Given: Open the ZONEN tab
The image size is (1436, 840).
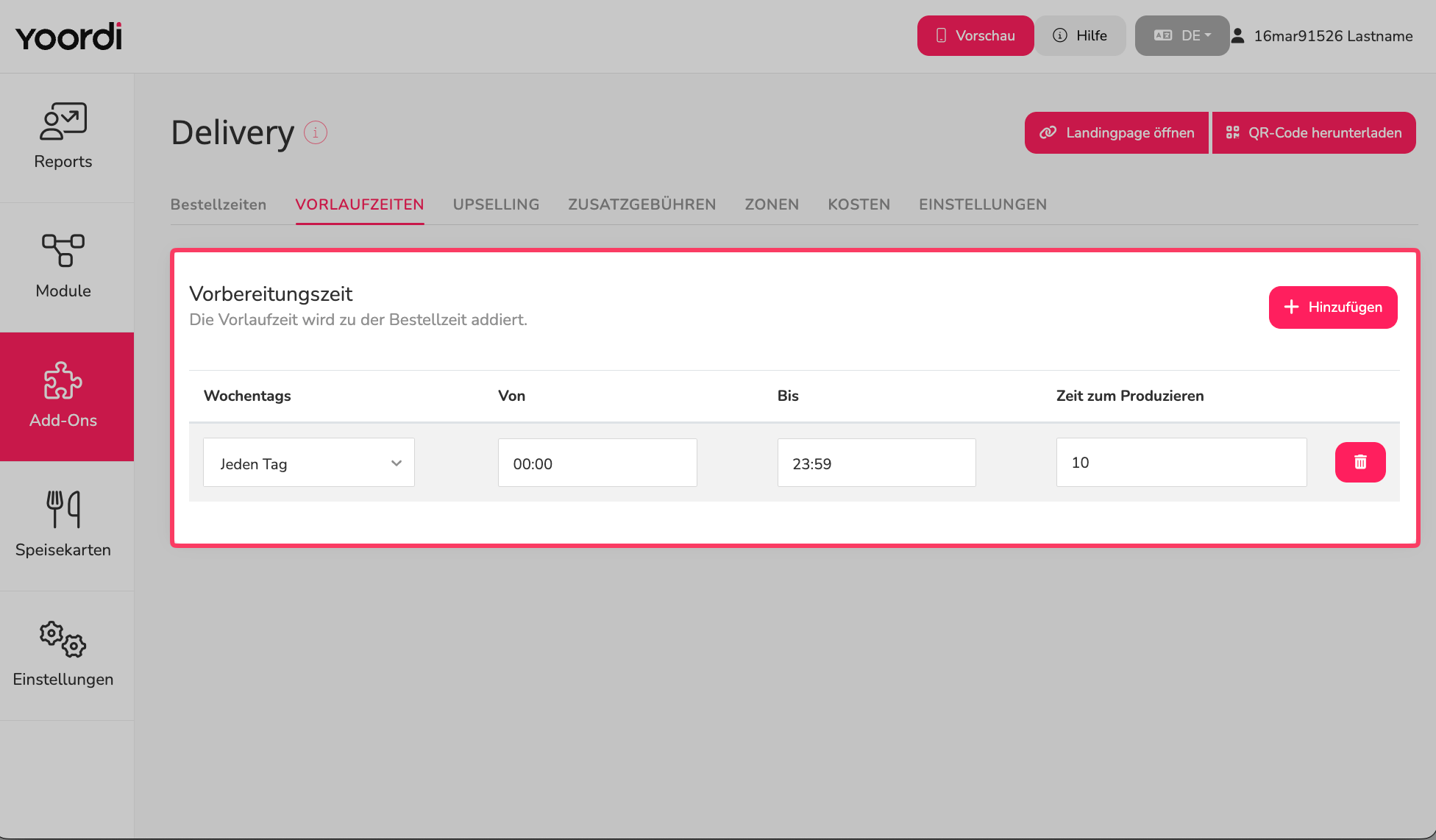Looking at the screenshot, I should tap(772, 204).
